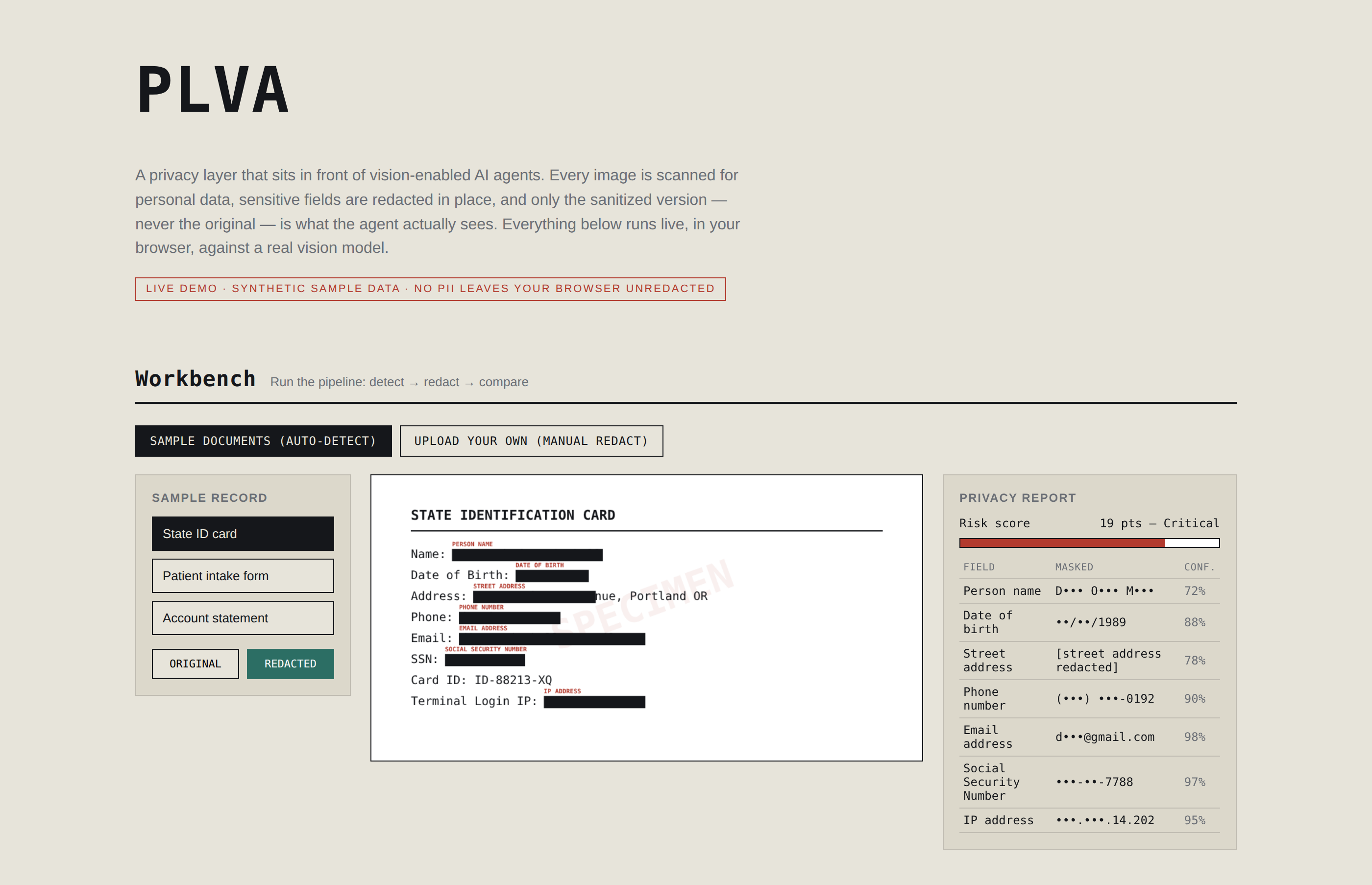Click the redacted street address bar
Image resolution: width=1372 pixels, height=885 pixels.
[534, 596]
